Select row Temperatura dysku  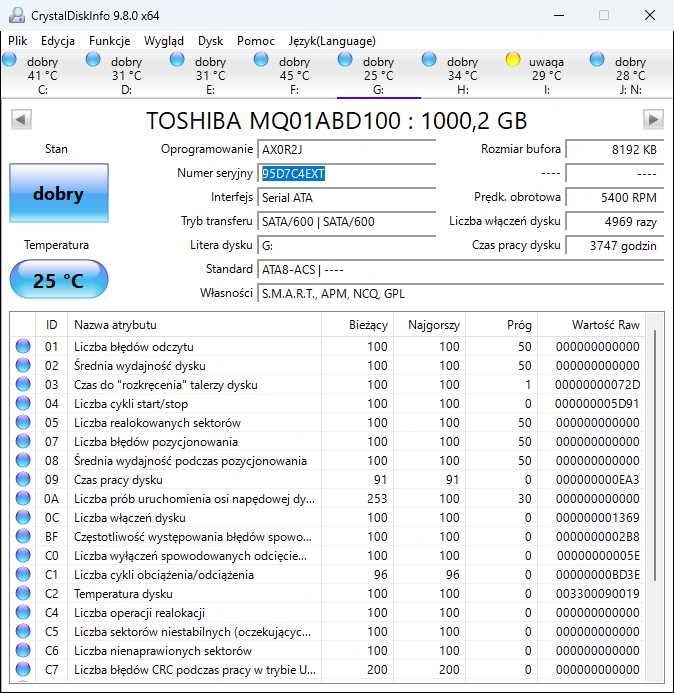coord(327,594)
